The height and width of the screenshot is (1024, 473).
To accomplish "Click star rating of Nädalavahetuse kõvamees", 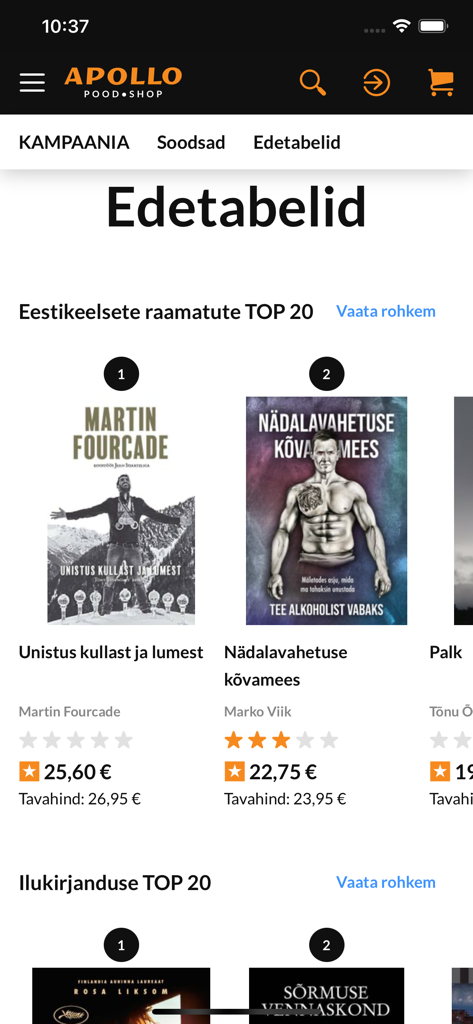I will (x=282, y=740).
